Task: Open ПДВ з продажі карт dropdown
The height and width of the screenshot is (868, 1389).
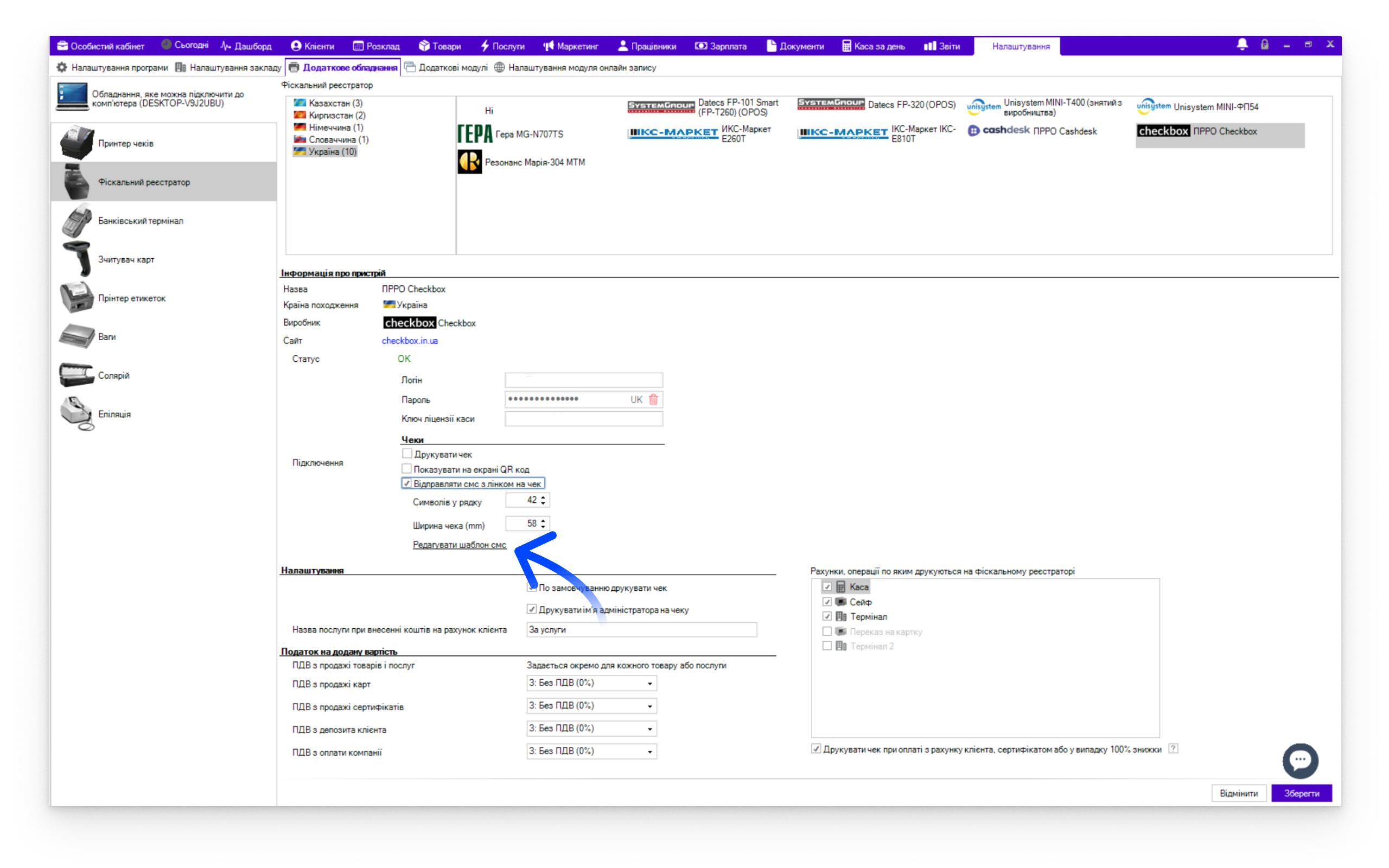Action: [592, 683]
